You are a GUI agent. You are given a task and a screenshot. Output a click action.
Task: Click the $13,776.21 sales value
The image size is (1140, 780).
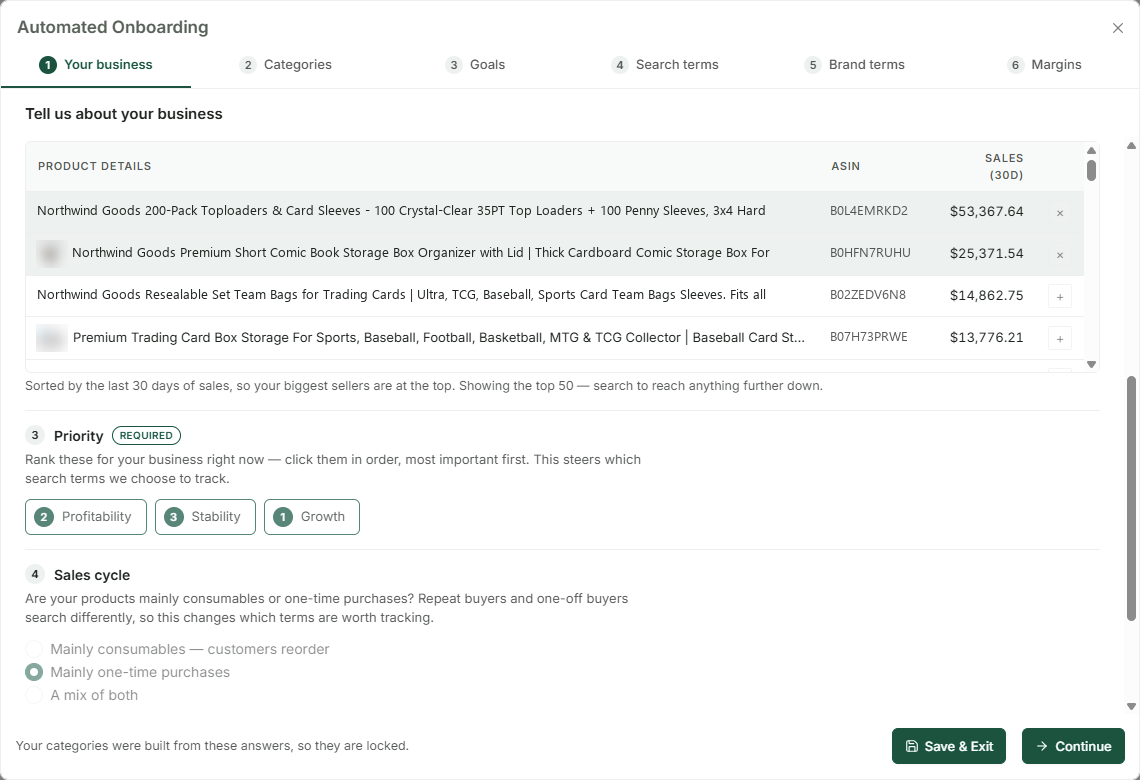pos(987,338)
